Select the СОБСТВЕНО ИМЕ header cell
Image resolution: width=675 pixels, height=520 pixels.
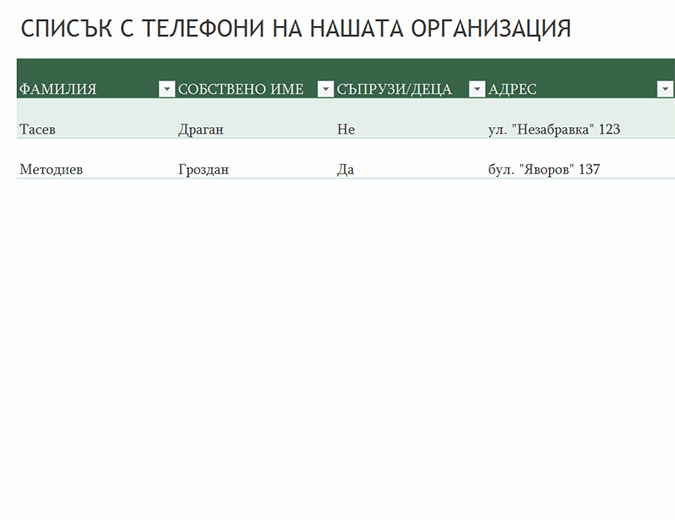(241, 89)
